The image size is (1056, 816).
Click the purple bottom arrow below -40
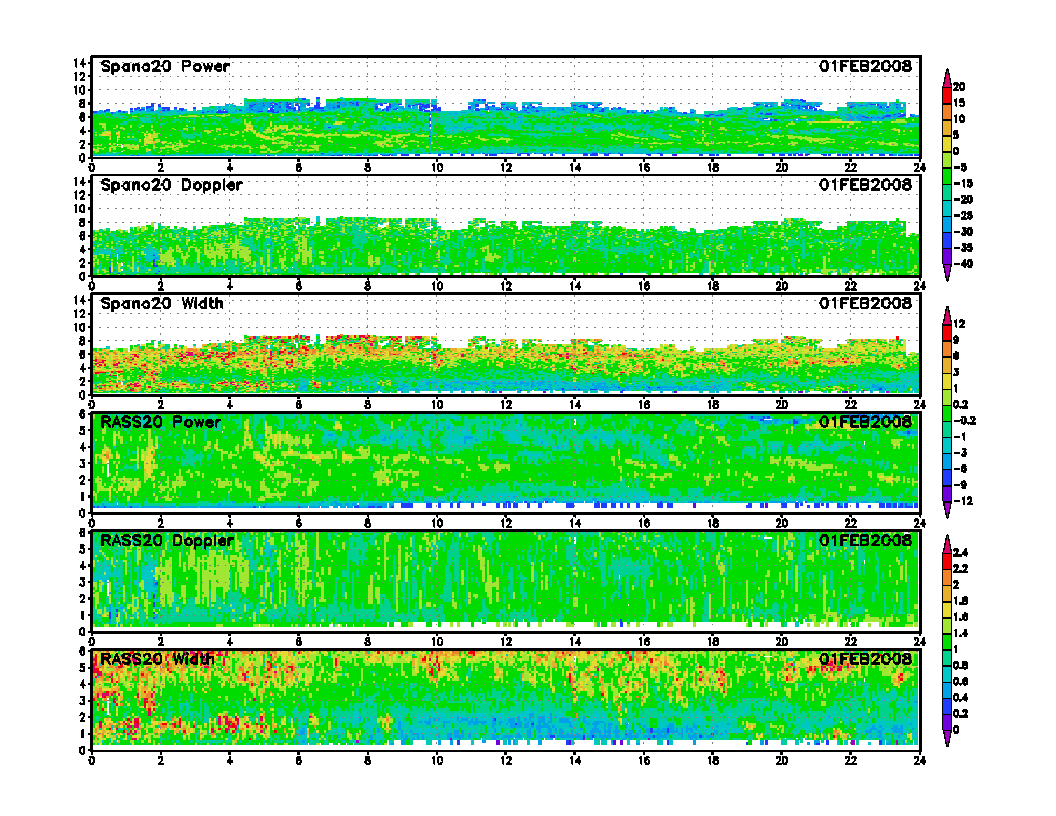[947, 272]
